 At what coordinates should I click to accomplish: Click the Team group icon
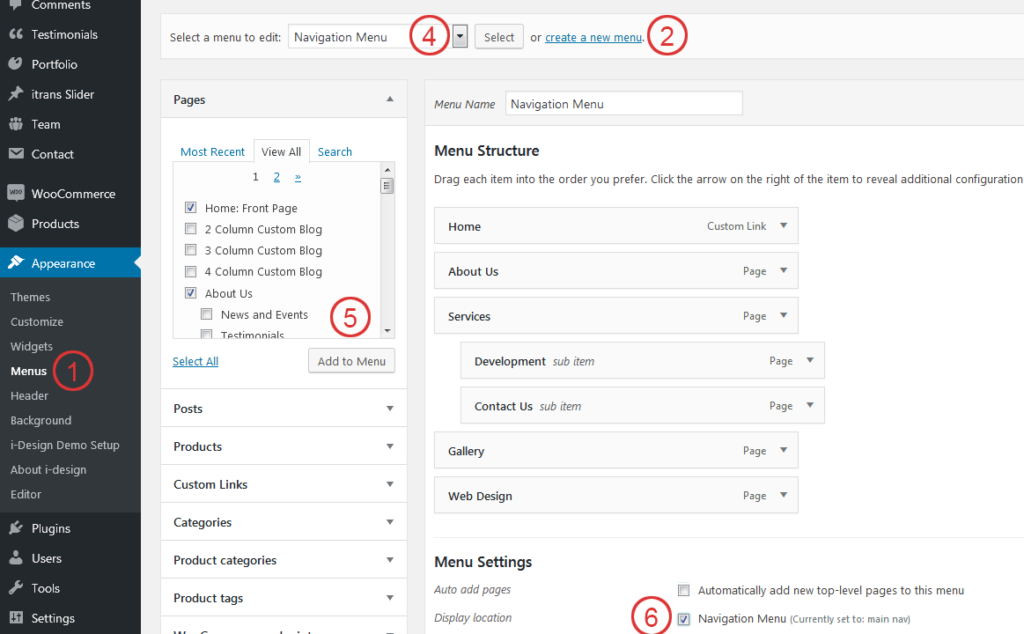16,124
